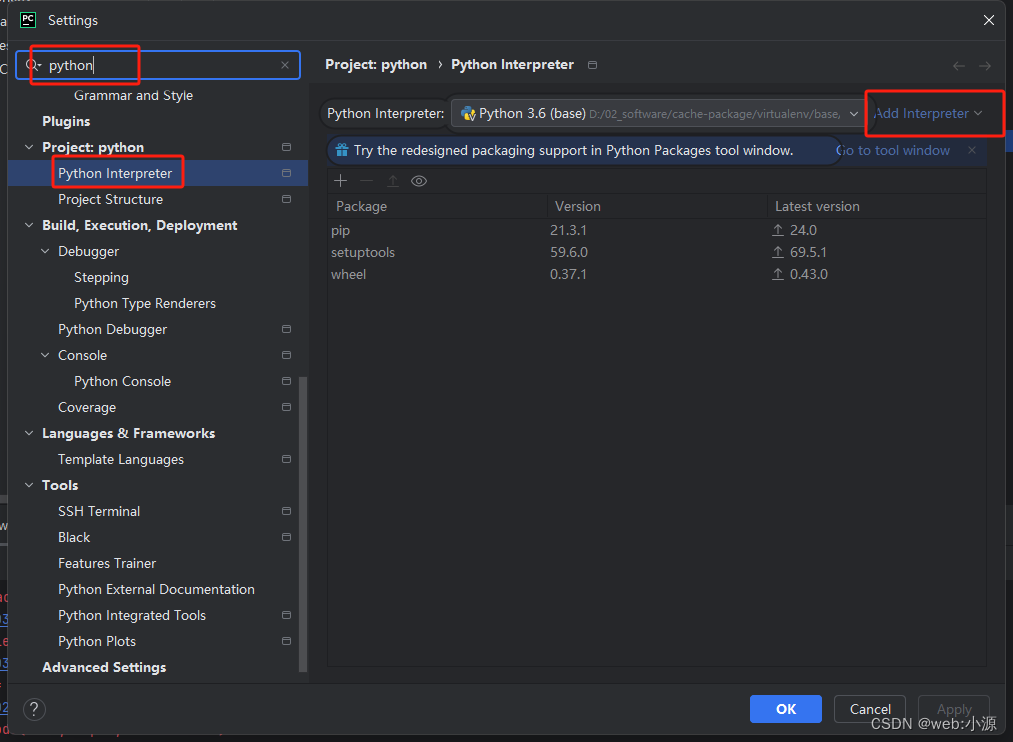The image size is (1013, 742).
Task: Select the pip package row
Action: [657, 230]
